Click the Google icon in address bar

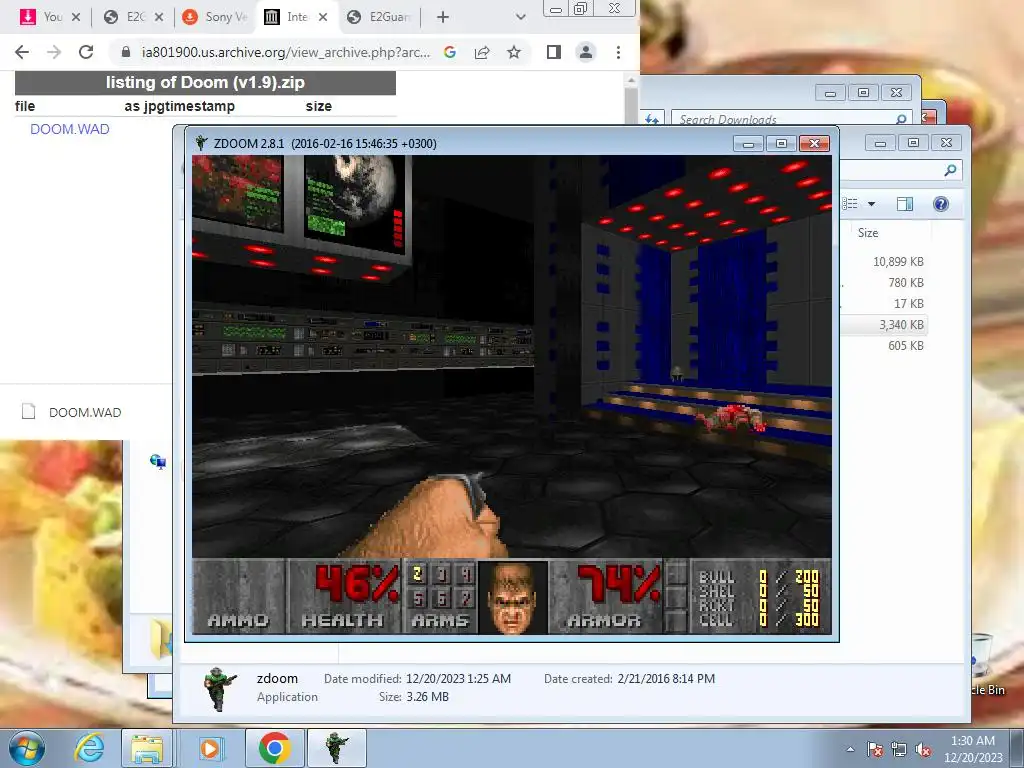[449, 52]
